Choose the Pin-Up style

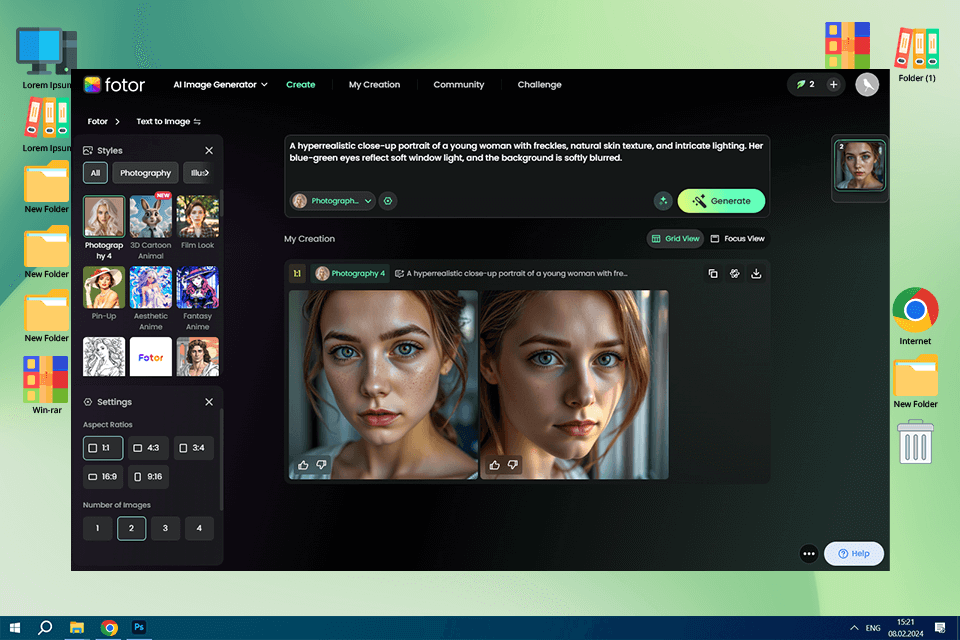pos(104,287)
